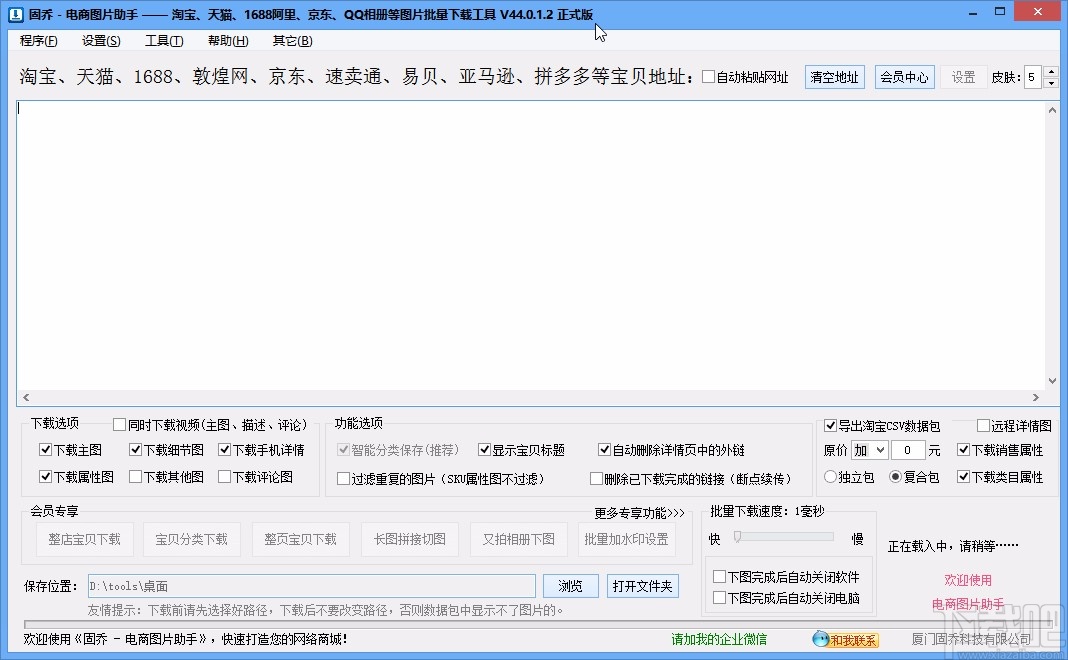The image size is (1068, 660).
Task: Enable the 自动粘贴网址 auto-paste option
Action: 708,76
